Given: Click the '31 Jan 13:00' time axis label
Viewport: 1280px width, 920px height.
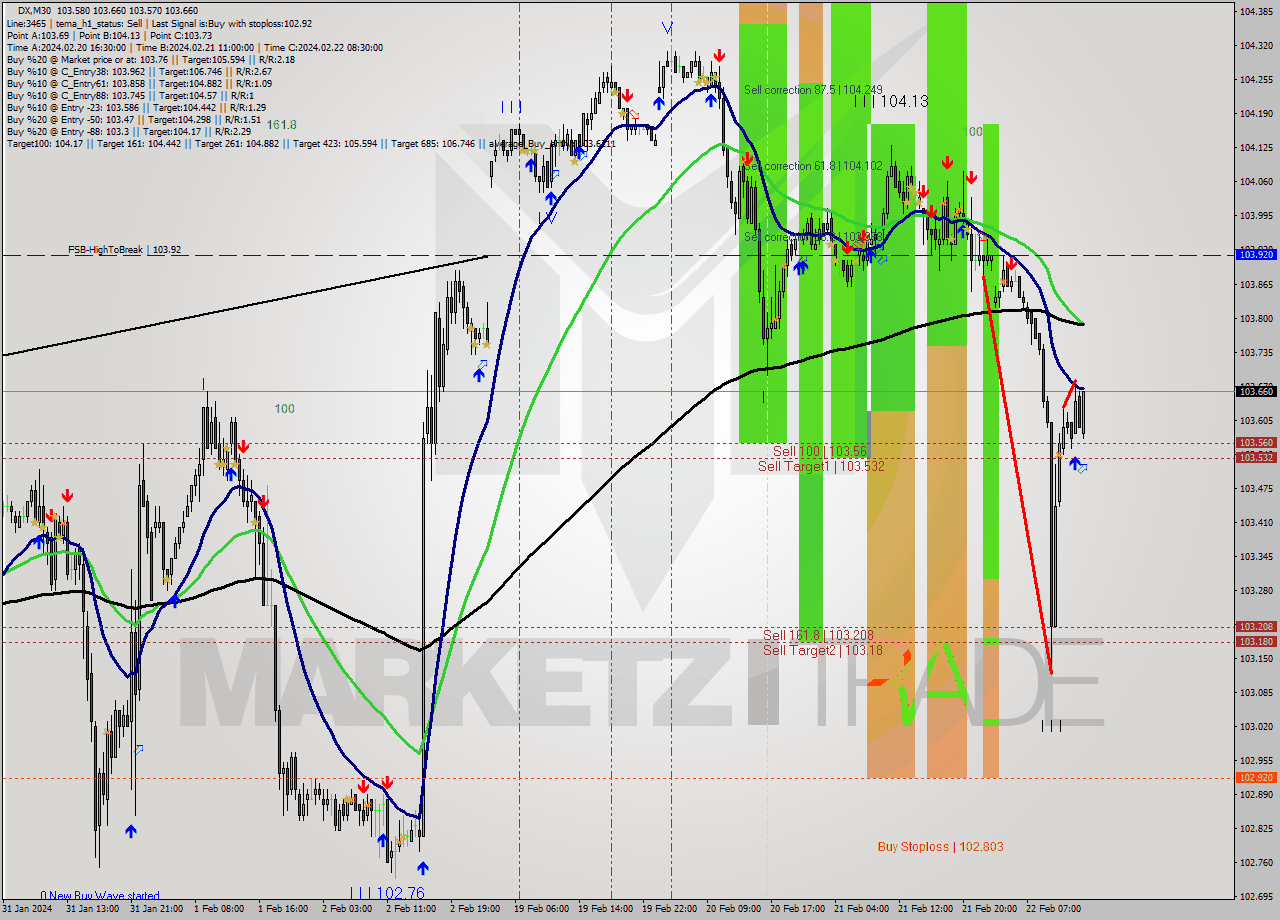Looking at the screenshot, I should pyautogui.click(x=92, y=909).
